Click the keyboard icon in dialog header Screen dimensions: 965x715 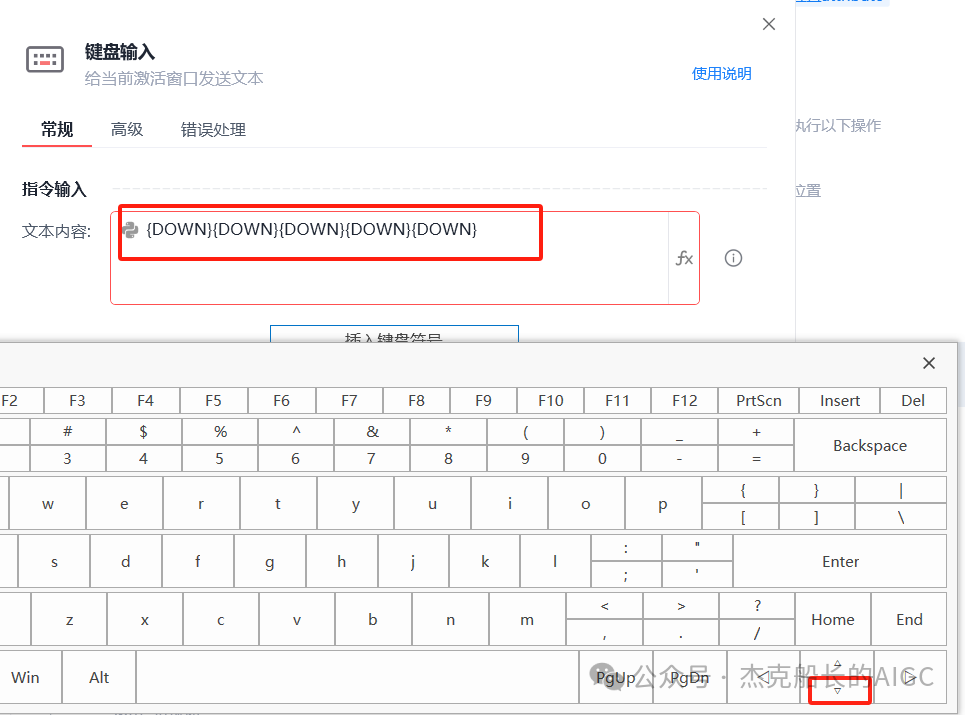(x=45, y=60)
